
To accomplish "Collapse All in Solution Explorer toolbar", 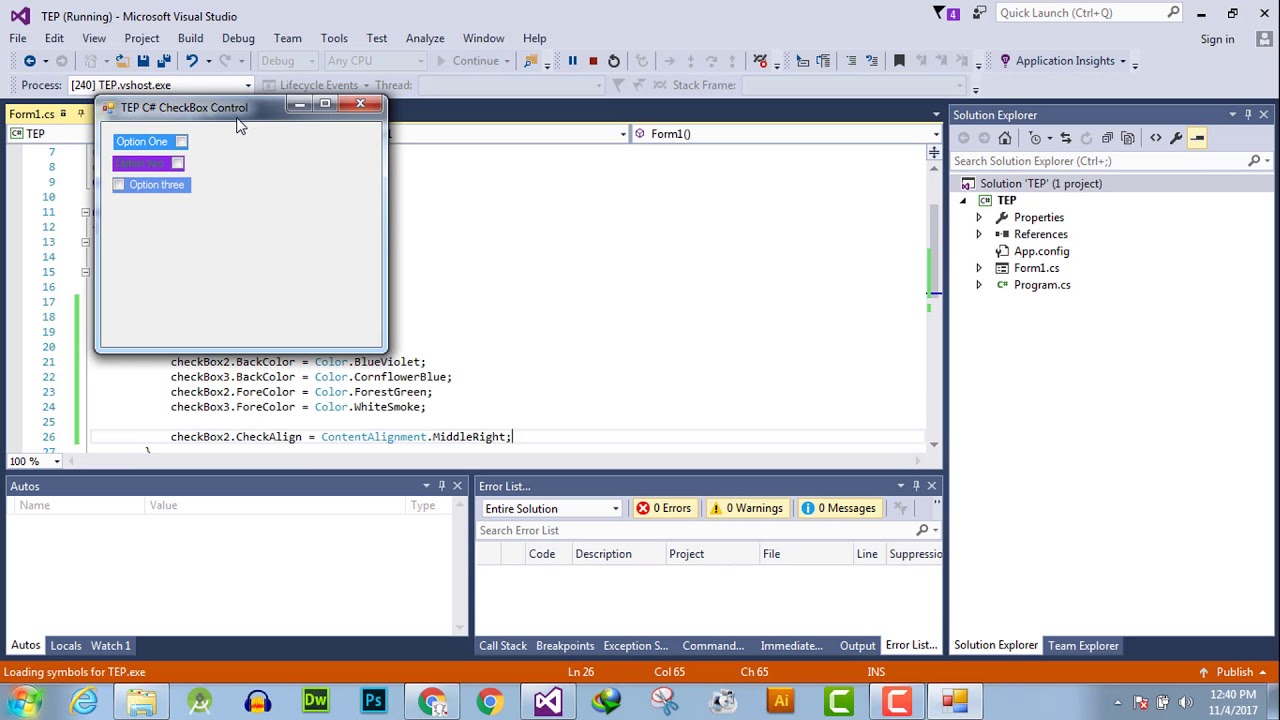I will [x=1107, y=138].
